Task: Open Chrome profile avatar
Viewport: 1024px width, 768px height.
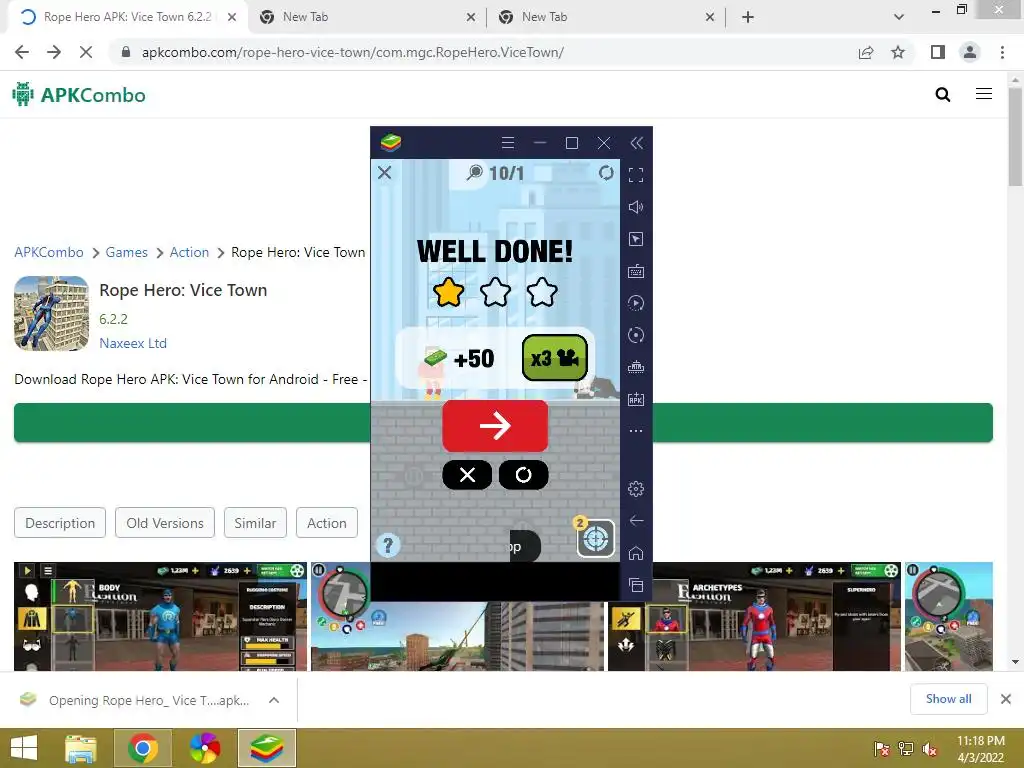Action: pos(970,52)
